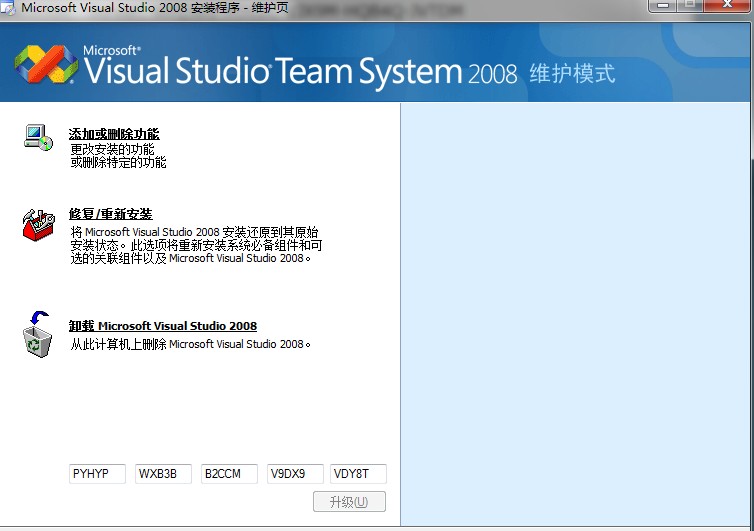Click the window title text 安装程序 - 维护页
The image size is (754, 531).
point(239,7)
